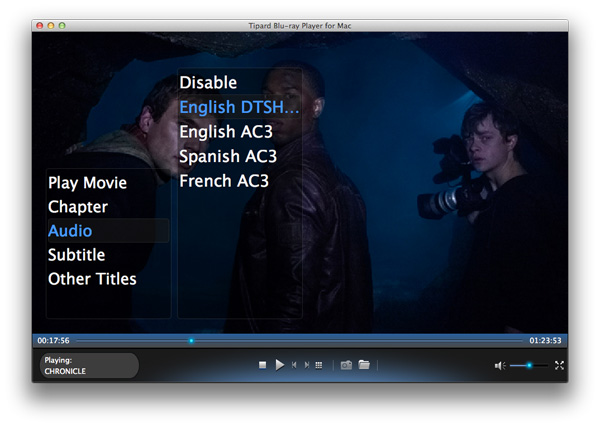Open the Chapter menu item
Image resolution: width=600 pixels, height=427 pixels.
coord(78,207)
